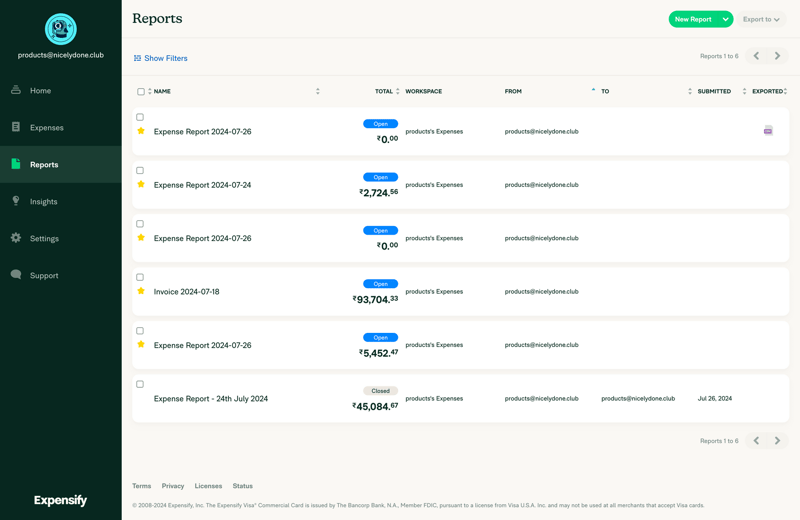
Task: Sort reports by SUBMITTED column
Action: click(714, 91)
